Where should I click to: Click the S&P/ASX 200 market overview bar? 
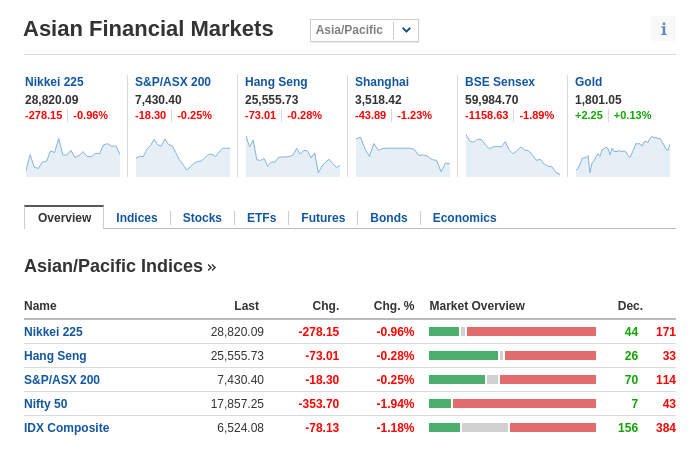[513, 379]
